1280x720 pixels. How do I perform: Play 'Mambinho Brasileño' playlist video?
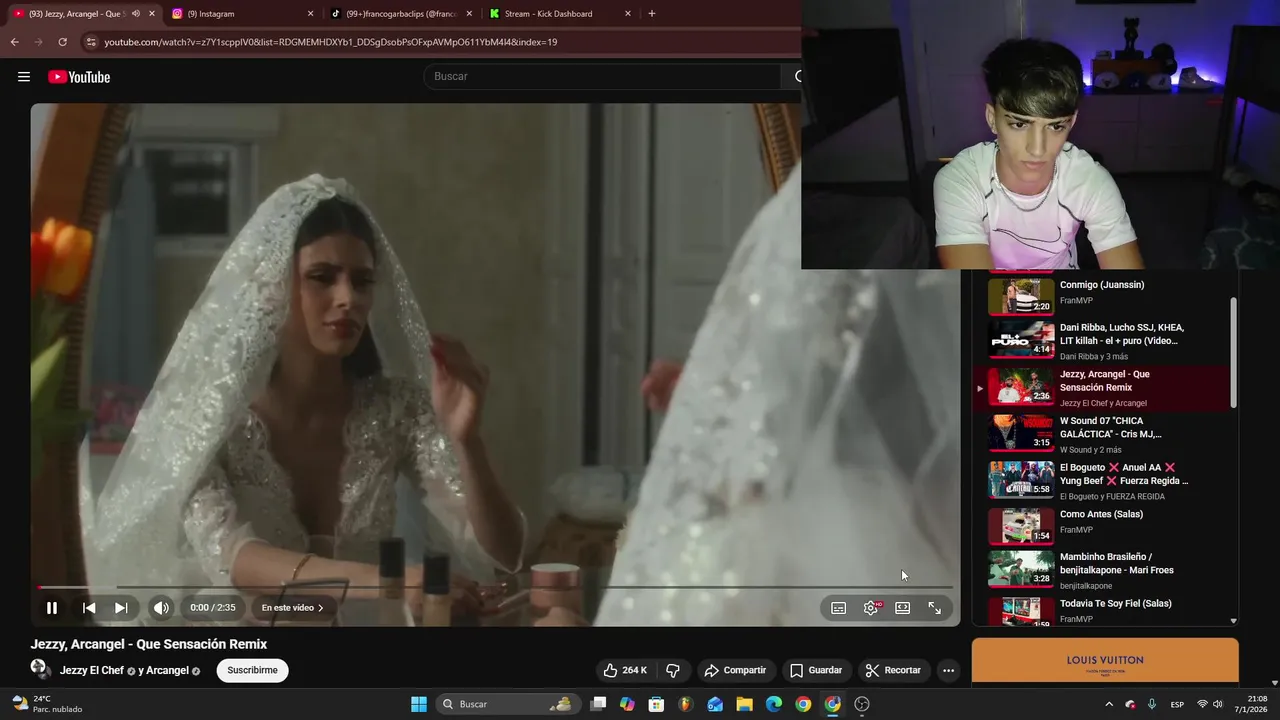pos(1102,569)
